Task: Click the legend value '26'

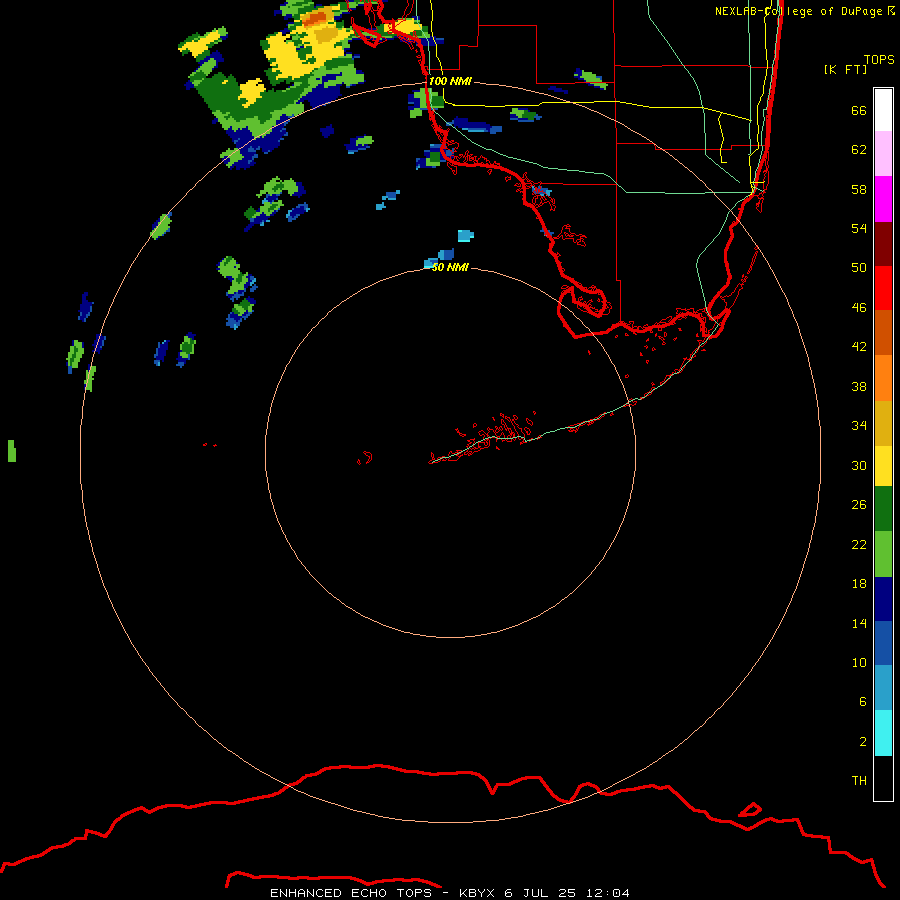Action: pyautogui.click(x=859, y=504)
